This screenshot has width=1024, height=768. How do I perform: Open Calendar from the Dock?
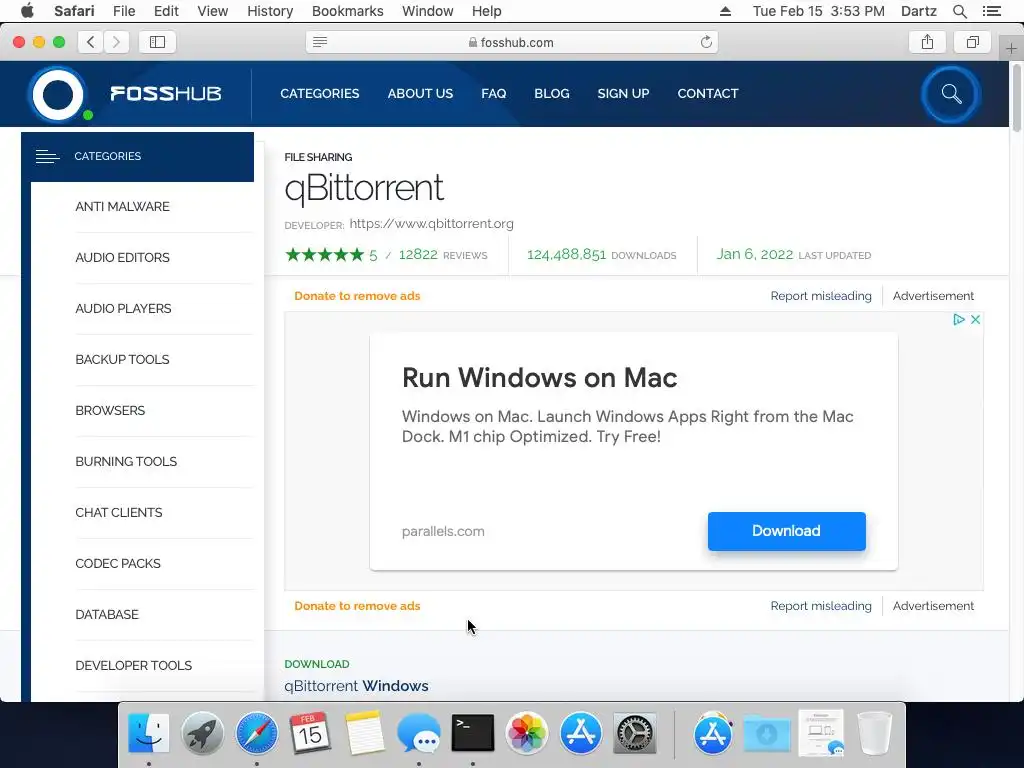click(x=310, y=733)
